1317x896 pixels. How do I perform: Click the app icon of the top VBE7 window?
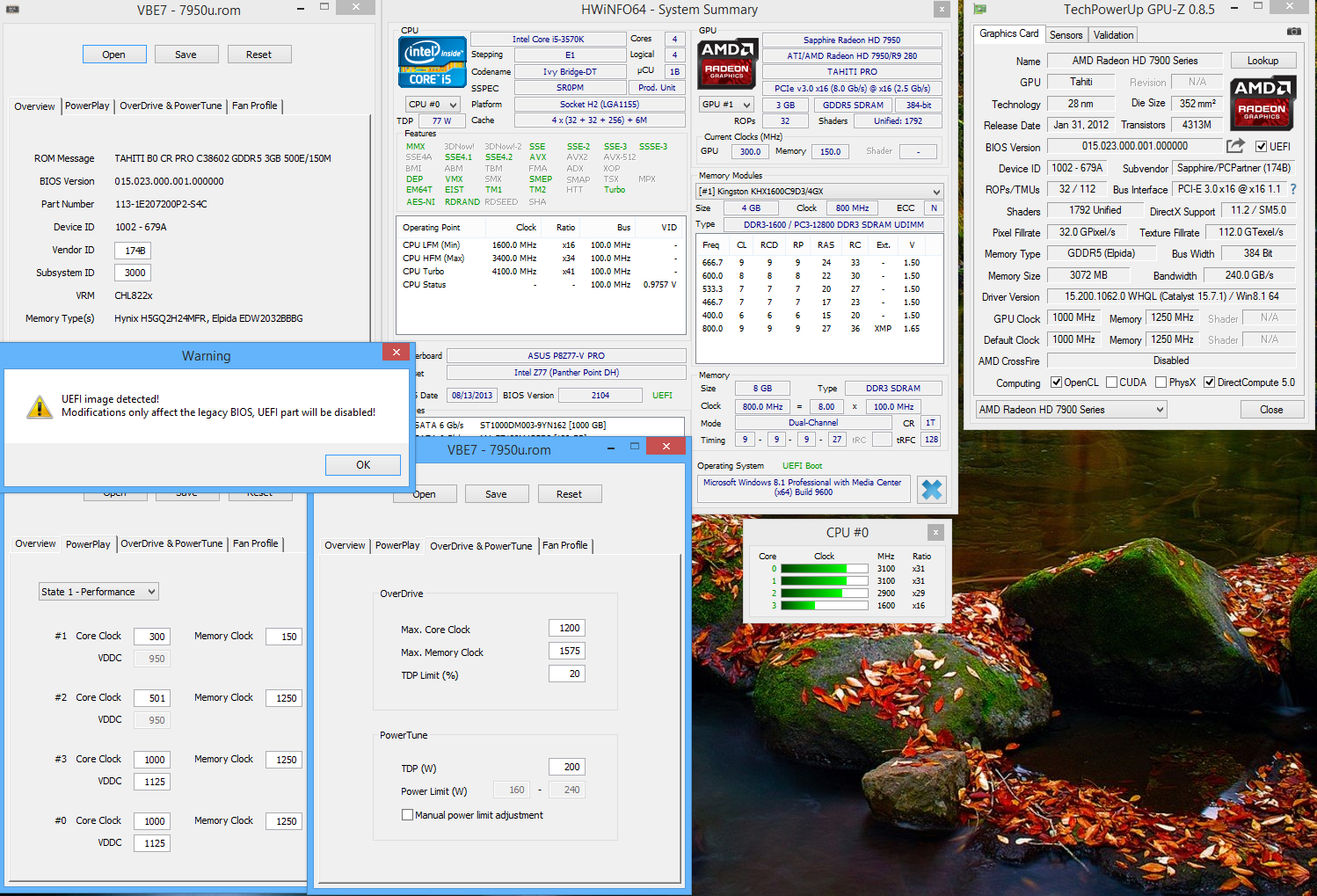[12, 10]
